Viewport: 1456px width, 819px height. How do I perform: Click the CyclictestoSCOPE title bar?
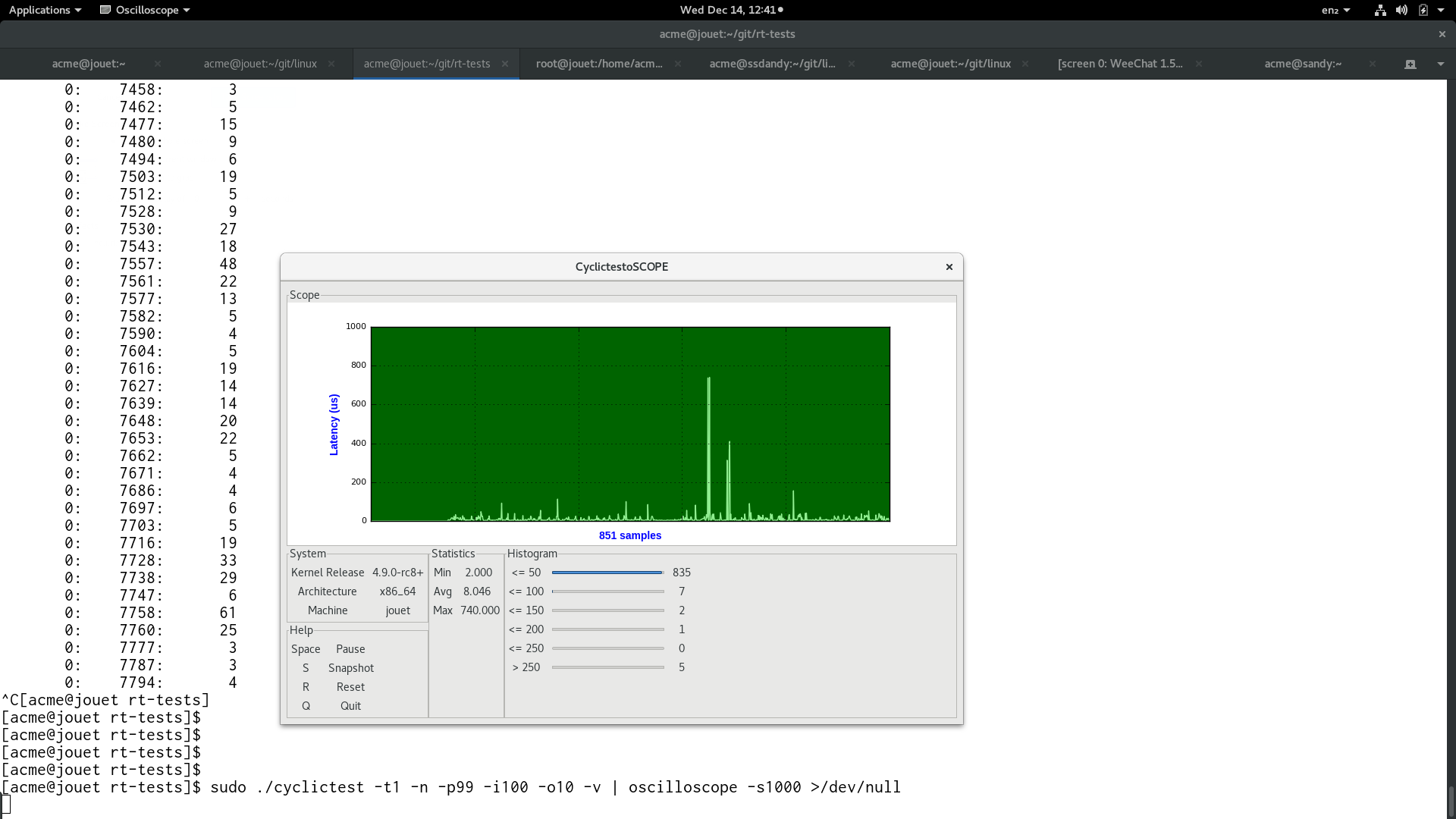coord(622,267)
